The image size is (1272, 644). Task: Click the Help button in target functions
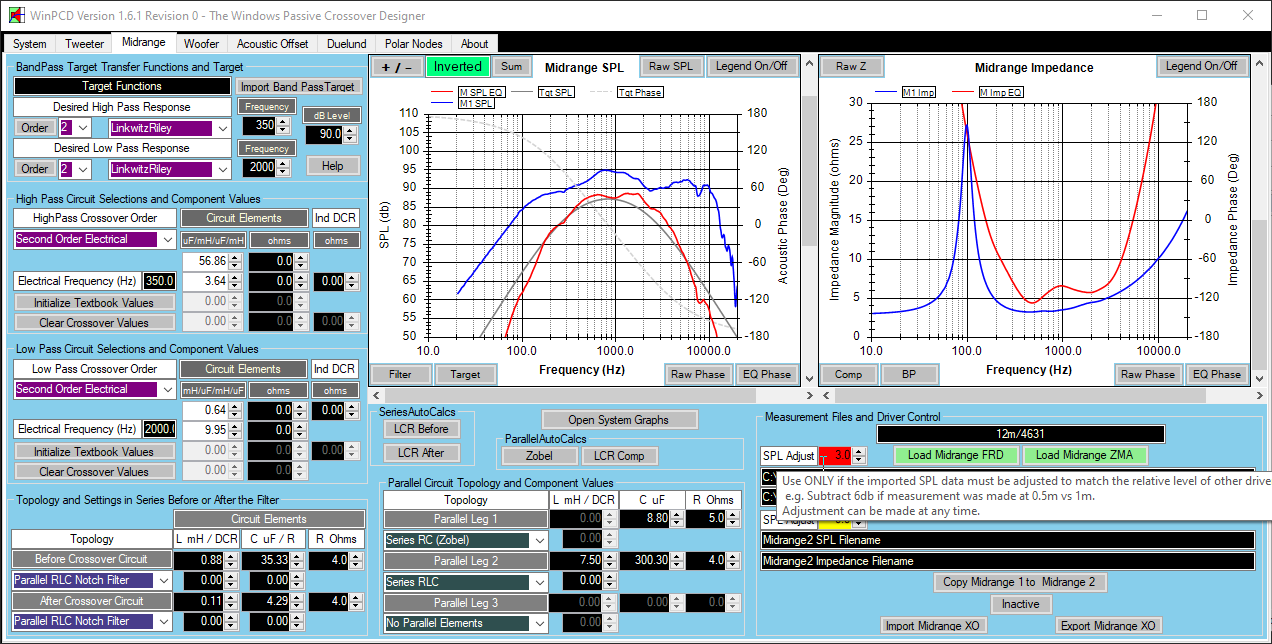click(x=332, y=166)
